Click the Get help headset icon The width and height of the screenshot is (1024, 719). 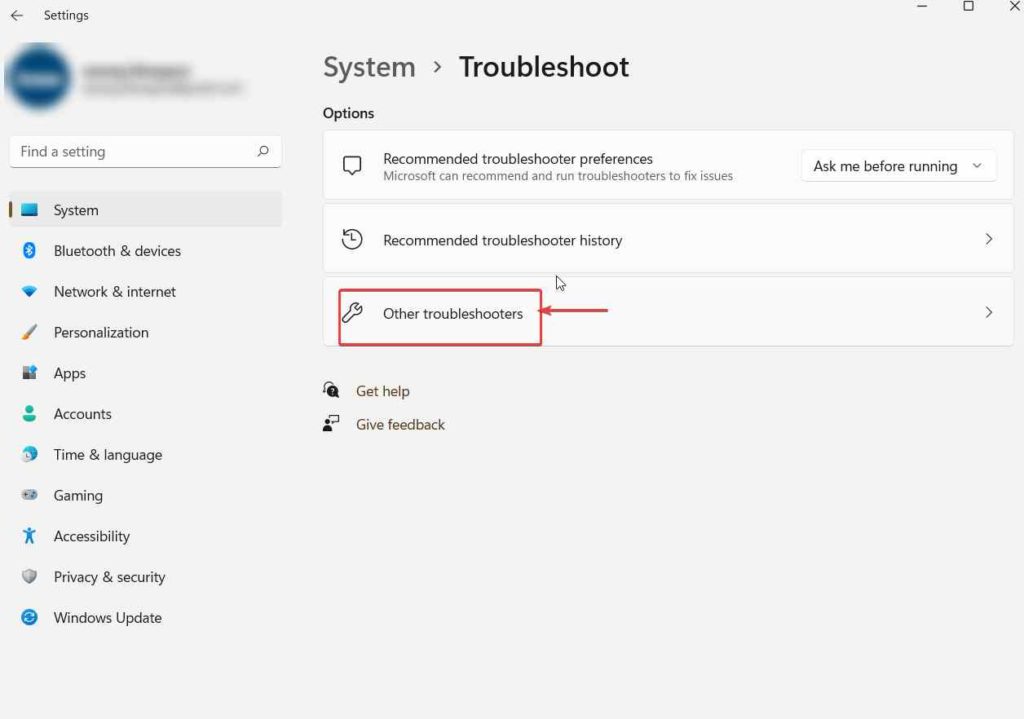click(x=331, y=390)
